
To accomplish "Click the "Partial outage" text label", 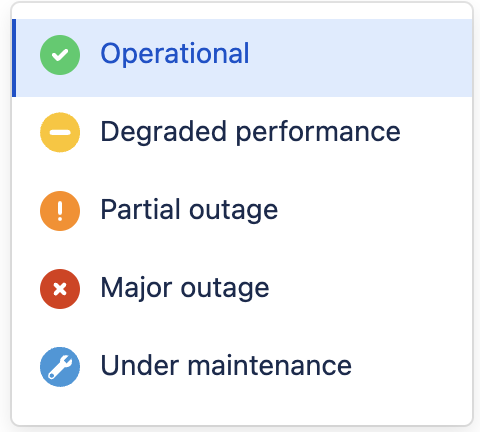I will click(189, 211).
